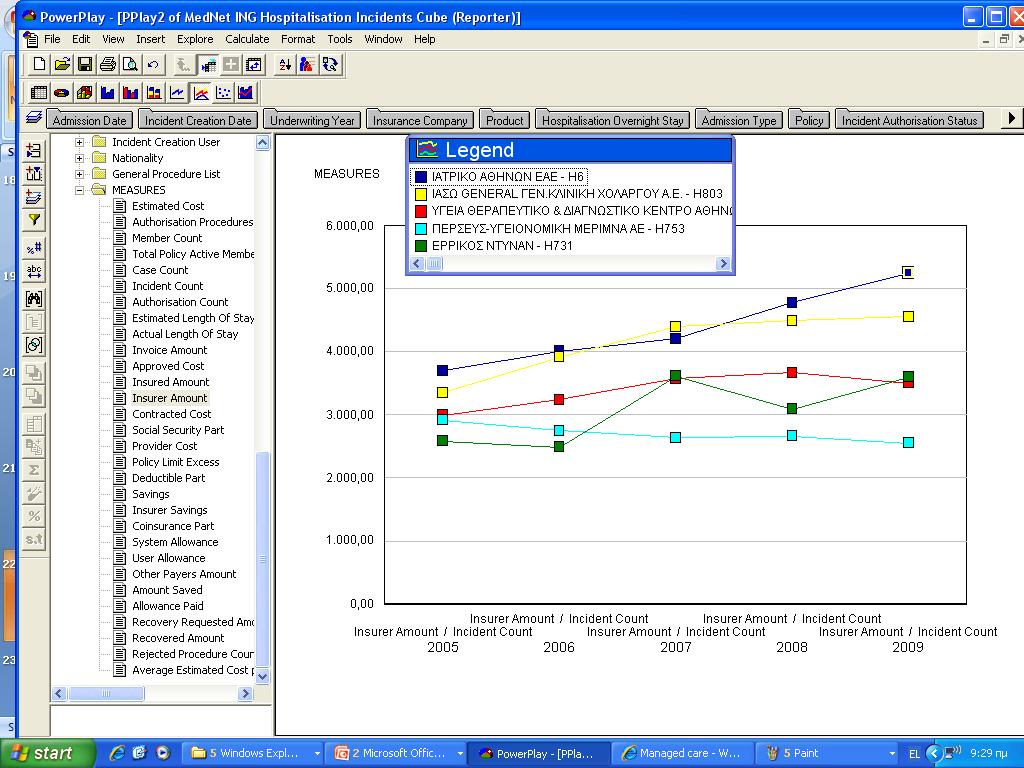The height and width of the screenshot is (768, 1024).
Task: Click the linked circles icon in sidebar
Action: (34, 345)
